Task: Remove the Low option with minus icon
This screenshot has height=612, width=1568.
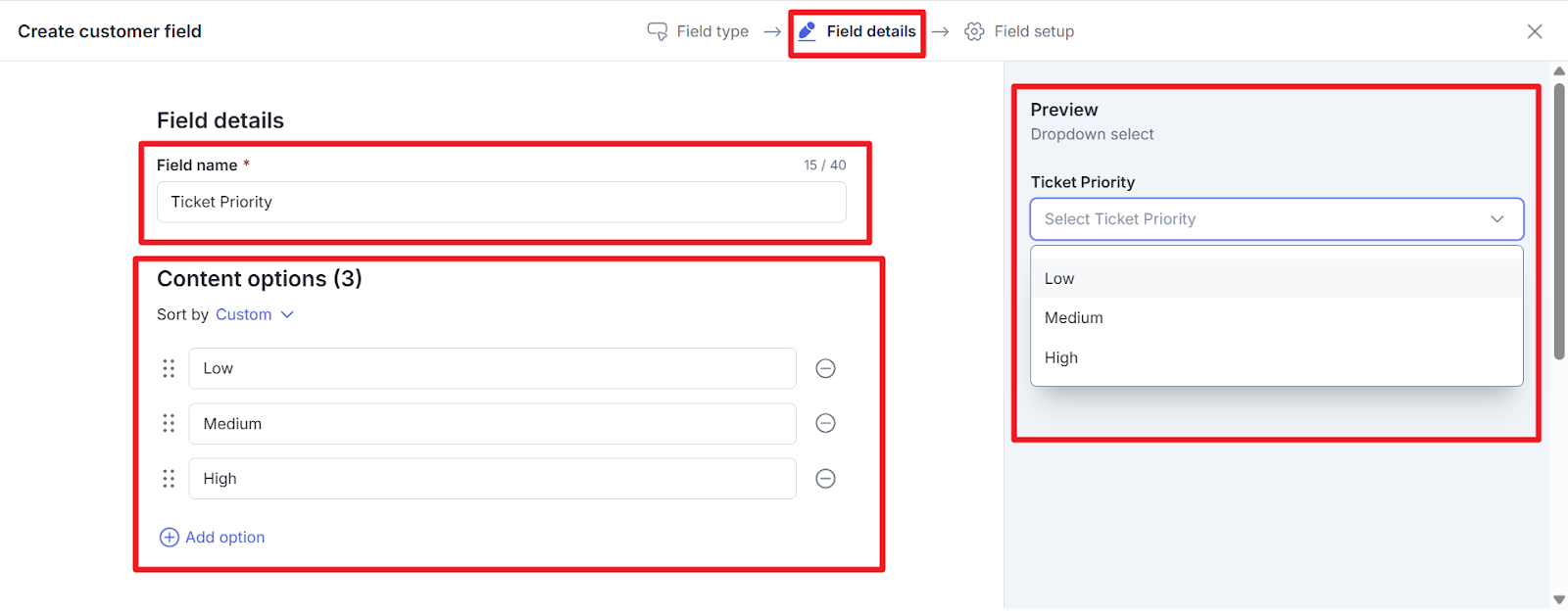Action: pyautogui.click(x=825, y=368)
